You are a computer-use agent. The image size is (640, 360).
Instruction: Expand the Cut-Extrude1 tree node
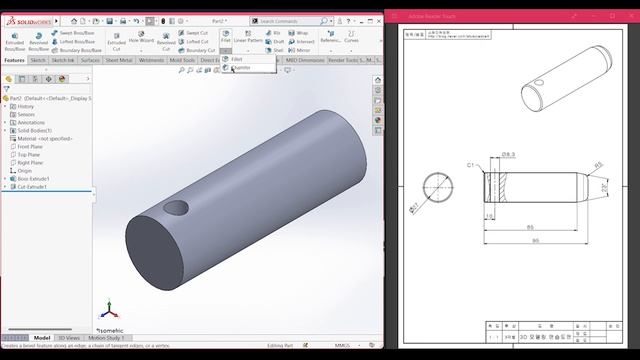coord(5,187)
